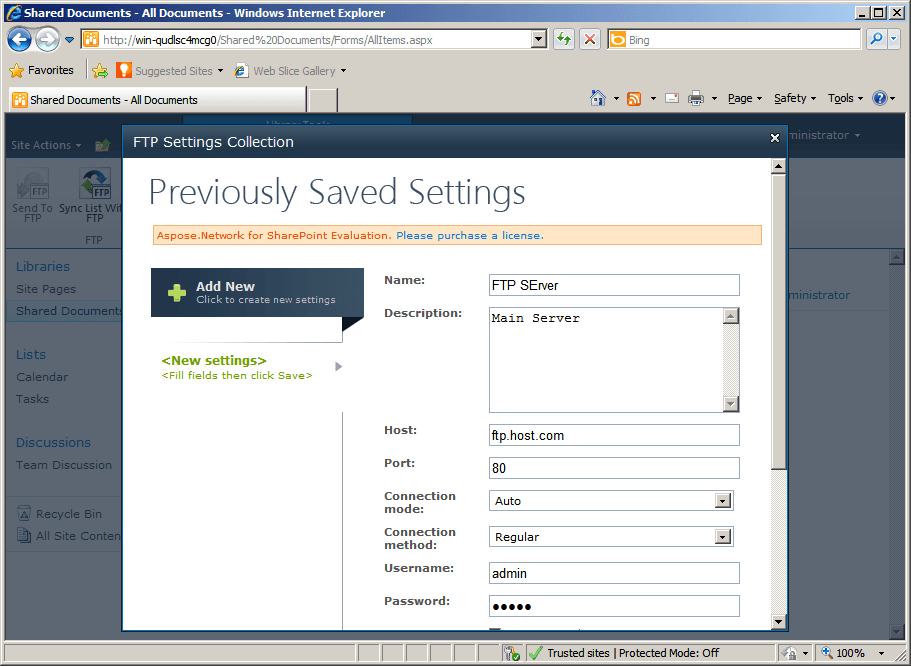
Task: Open Suggested Sites link
Action: (x=170, y=71)
